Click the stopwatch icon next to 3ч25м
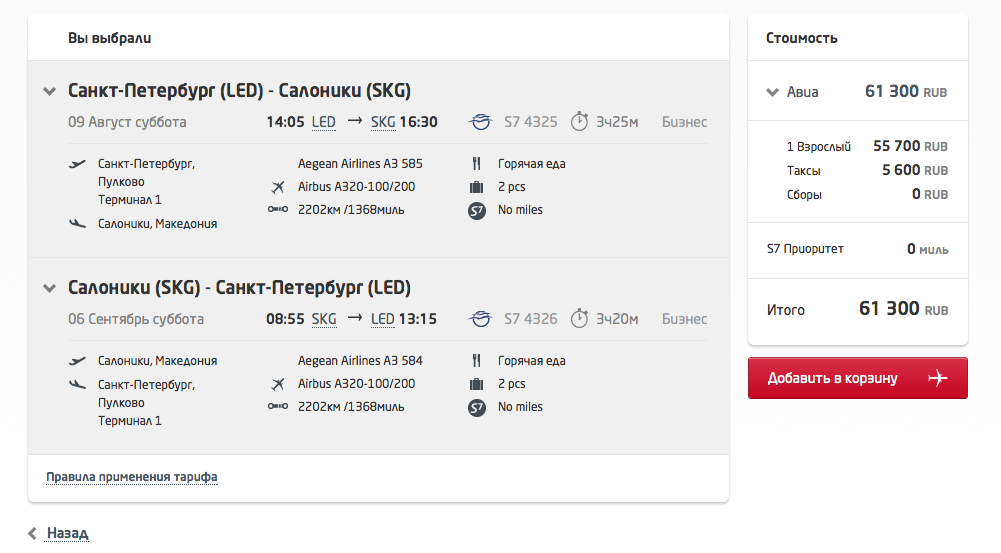Screen dimensions: 1001x553 (x=579, y=121)
